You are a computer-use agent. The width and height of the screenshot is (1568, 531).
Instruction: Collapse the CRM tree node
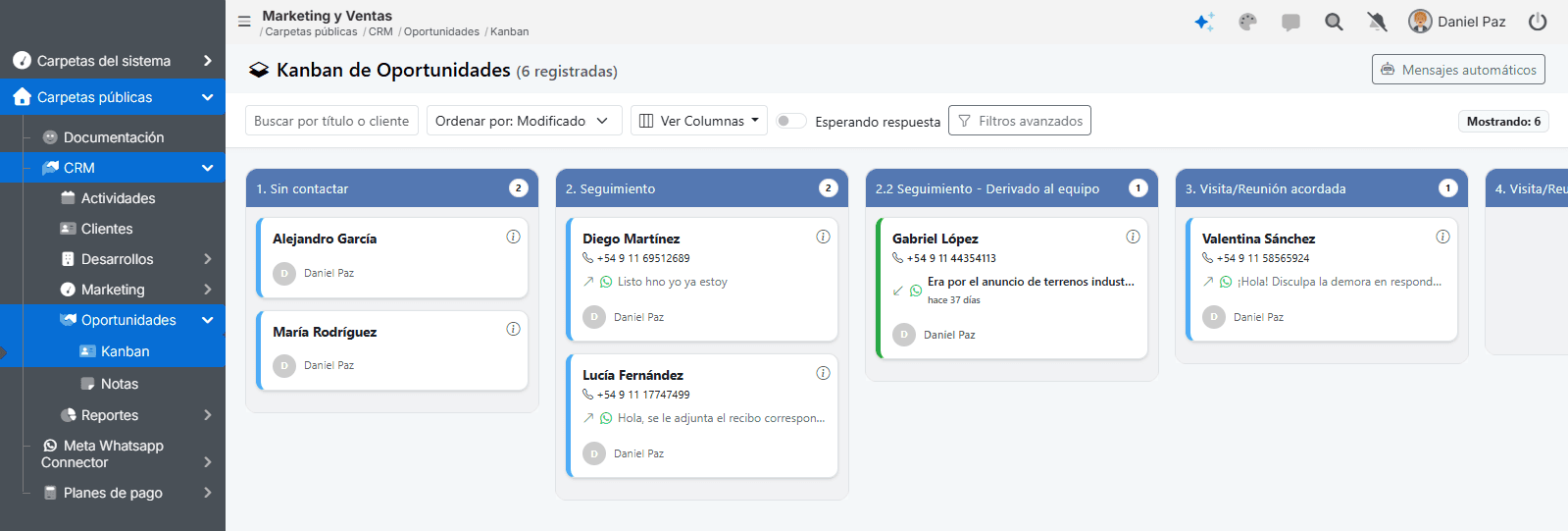207,168
